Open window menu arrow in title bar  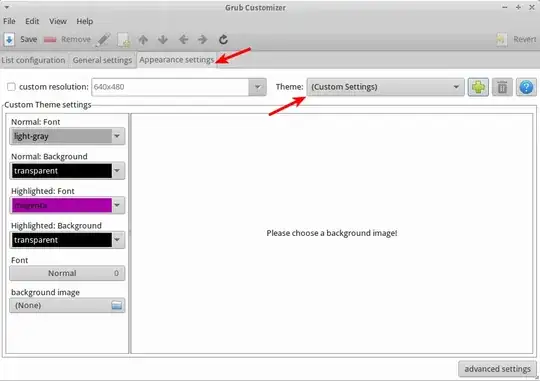click(x=7, y=7)
